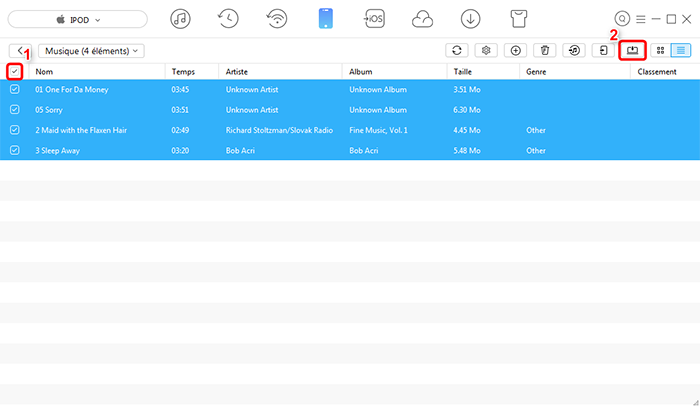Toggle the select-all checkbox

(15, 71)
